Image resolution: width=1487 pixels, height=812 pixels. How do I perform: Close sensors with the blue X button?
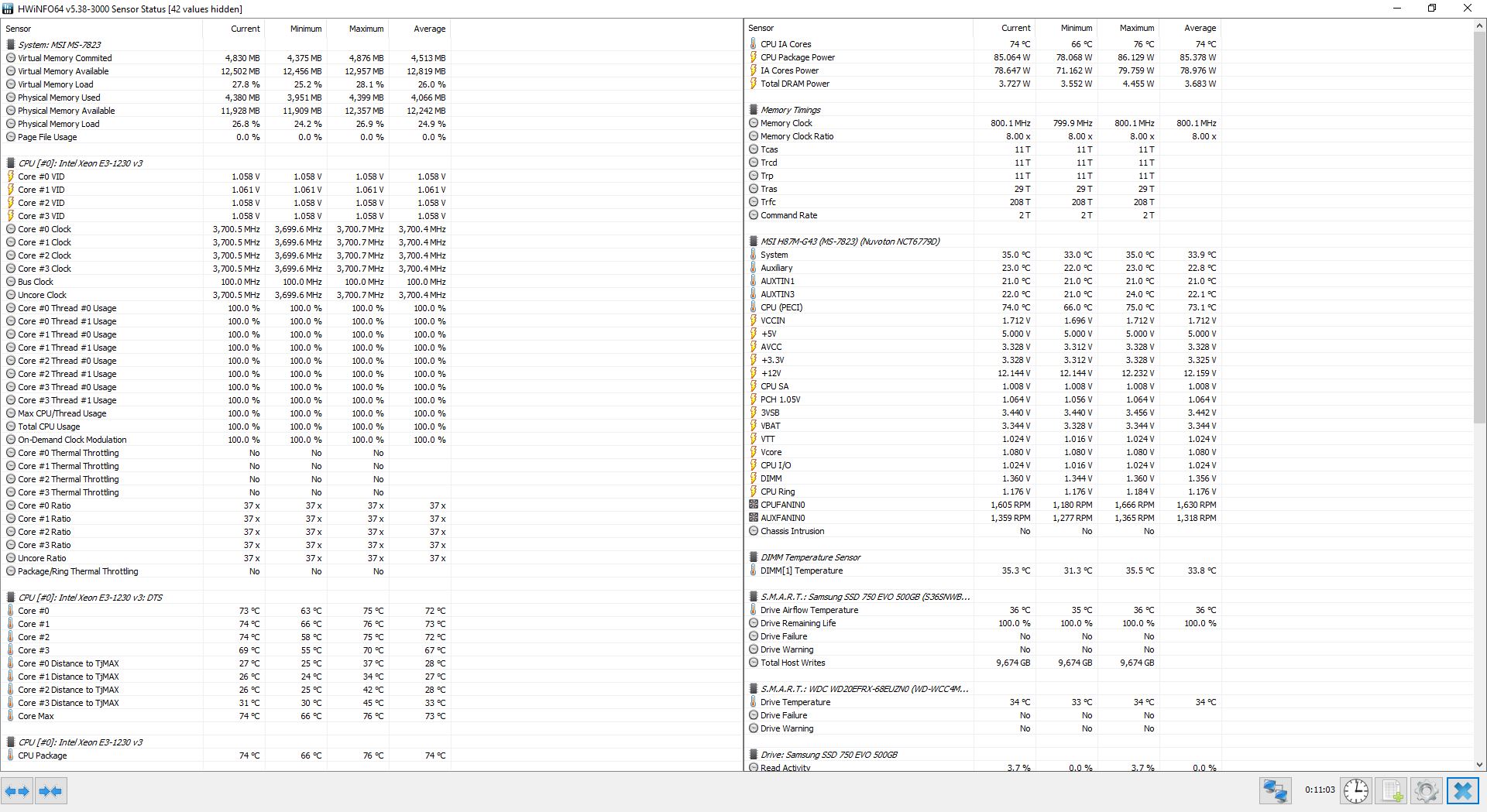coord(1462,791)
